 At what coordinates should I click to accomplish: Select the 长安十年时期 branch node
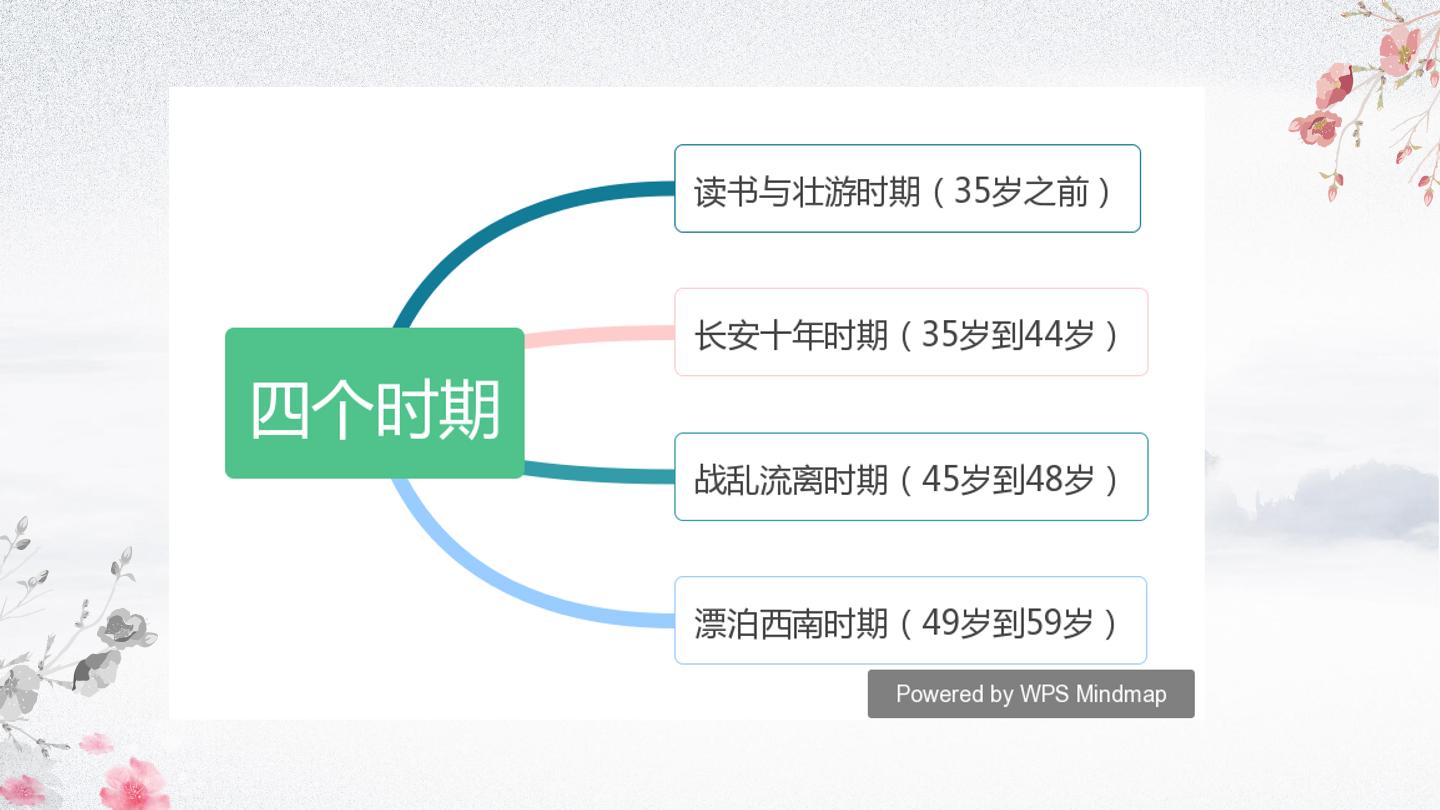coord(911,332)
